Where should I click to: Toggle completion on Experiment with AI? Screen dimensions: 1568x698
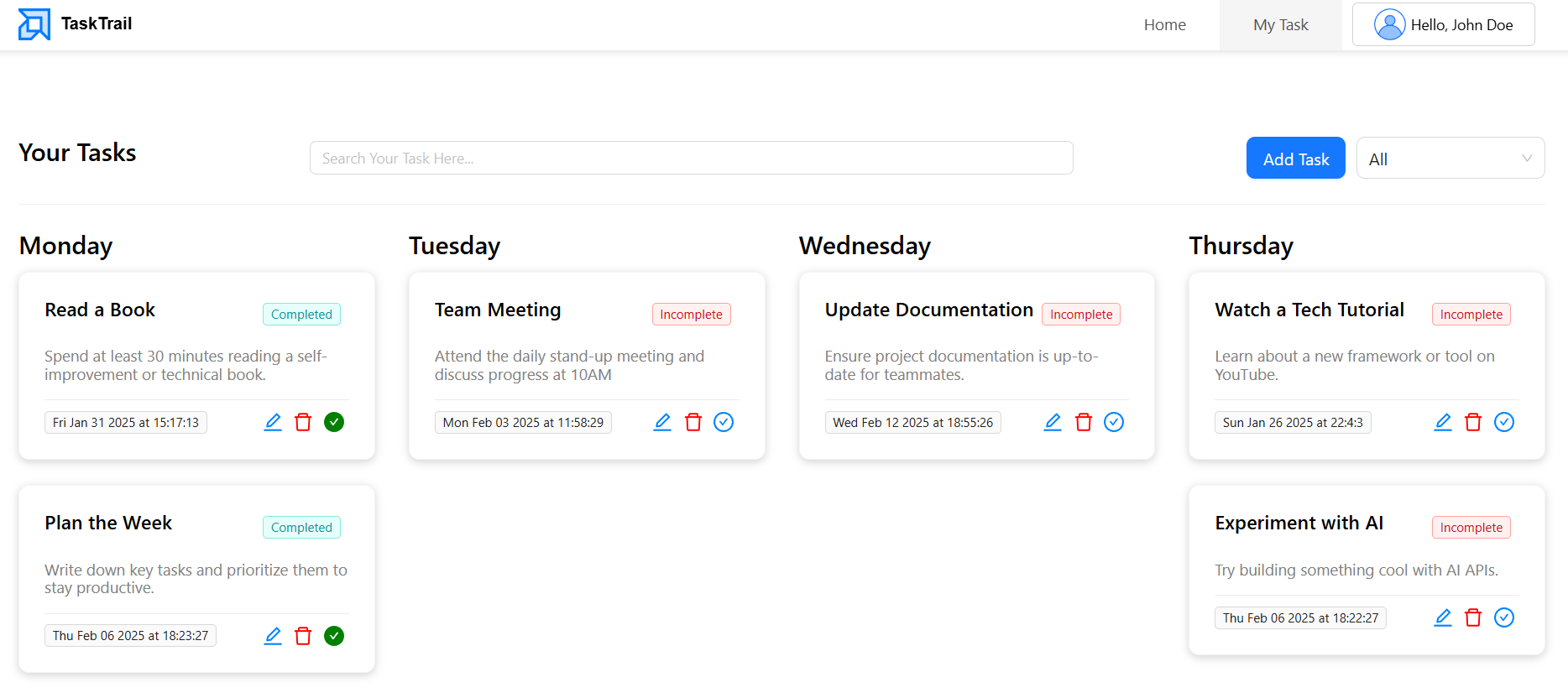pyautogui.click(x=1503, y=617)
